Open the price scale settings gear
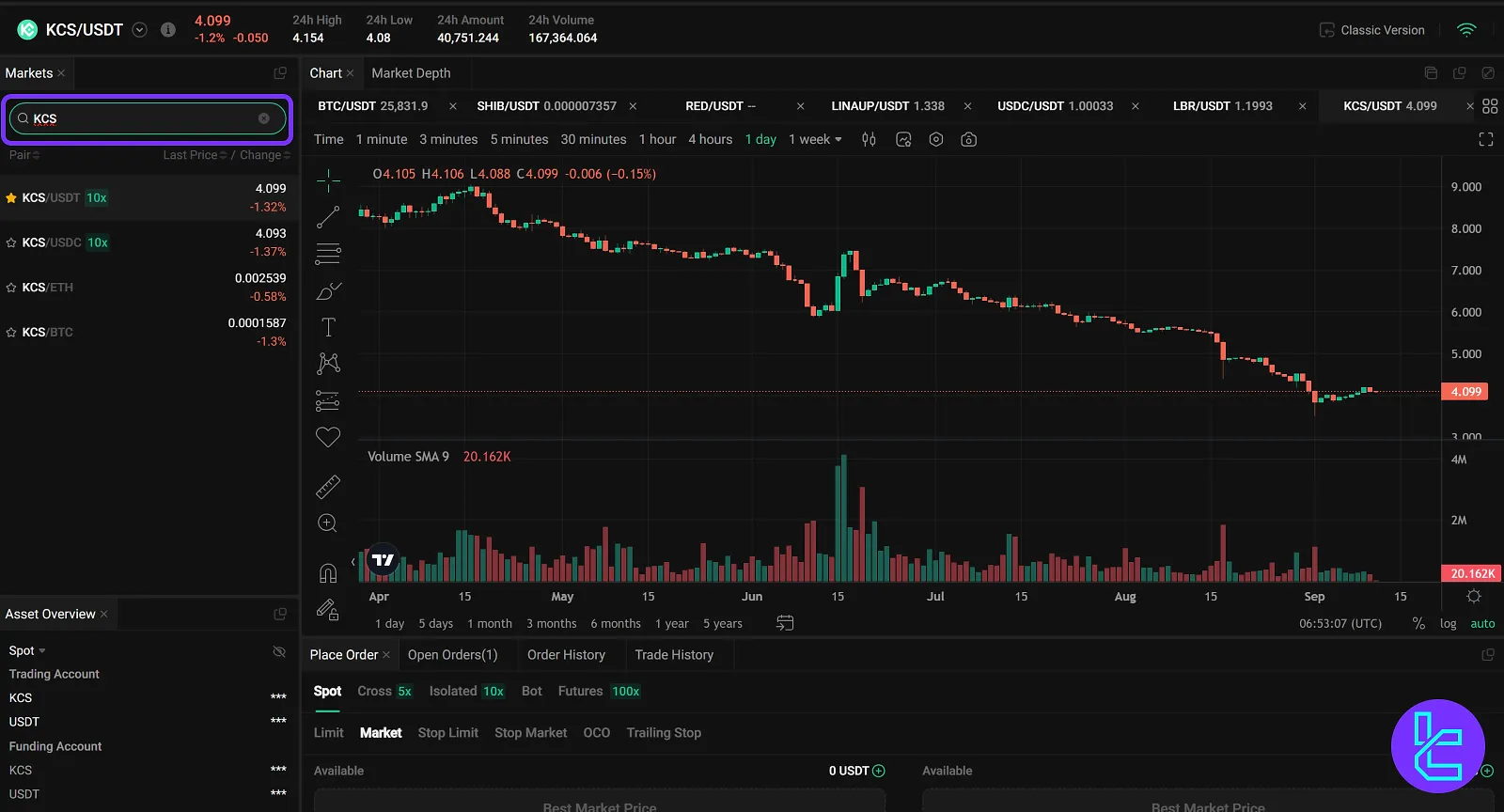 (x=1474, y=596)
